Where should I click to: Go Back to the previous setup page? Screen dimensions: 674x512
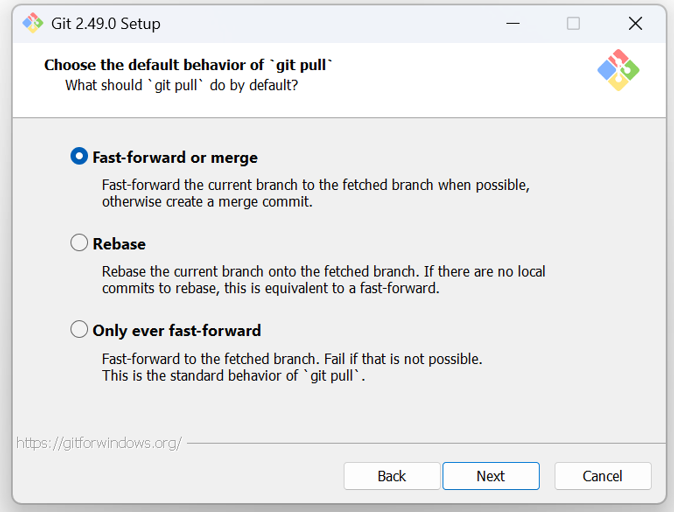point(392,476)
